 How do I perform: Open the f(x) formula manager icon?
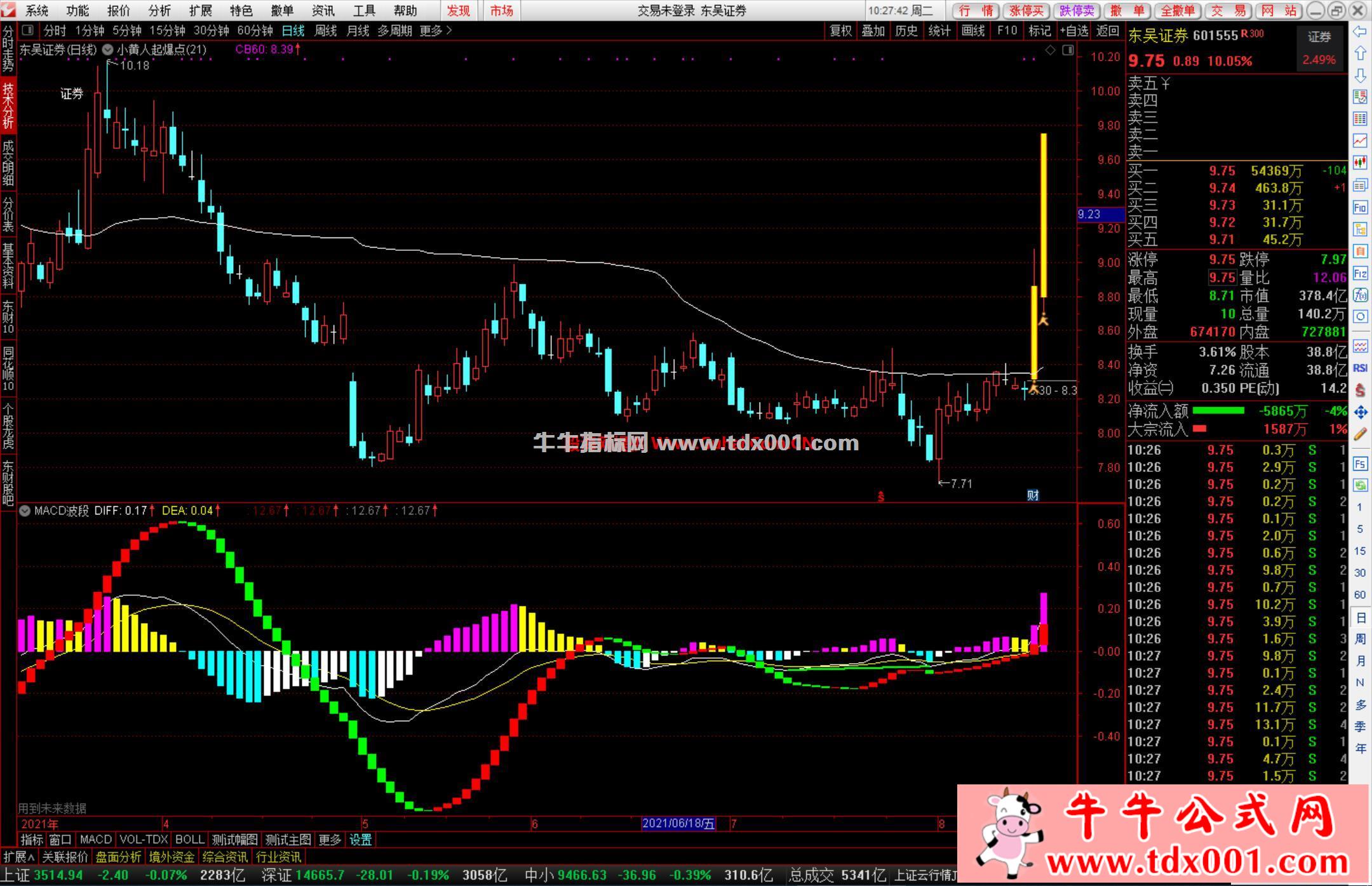(x=1360, y=295)
